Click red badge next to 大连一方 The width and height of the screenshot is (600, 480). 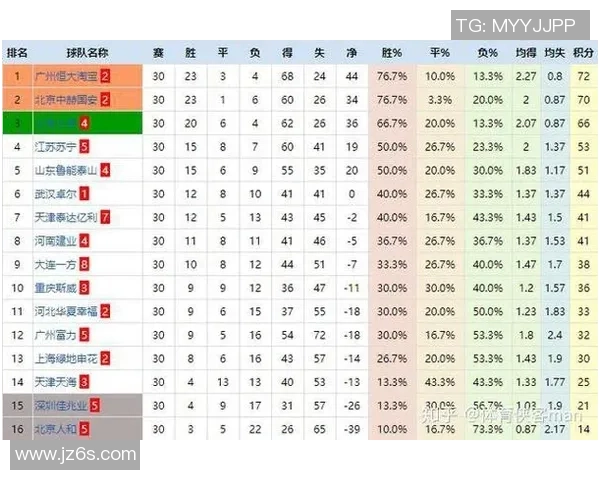tap(84, 264)
